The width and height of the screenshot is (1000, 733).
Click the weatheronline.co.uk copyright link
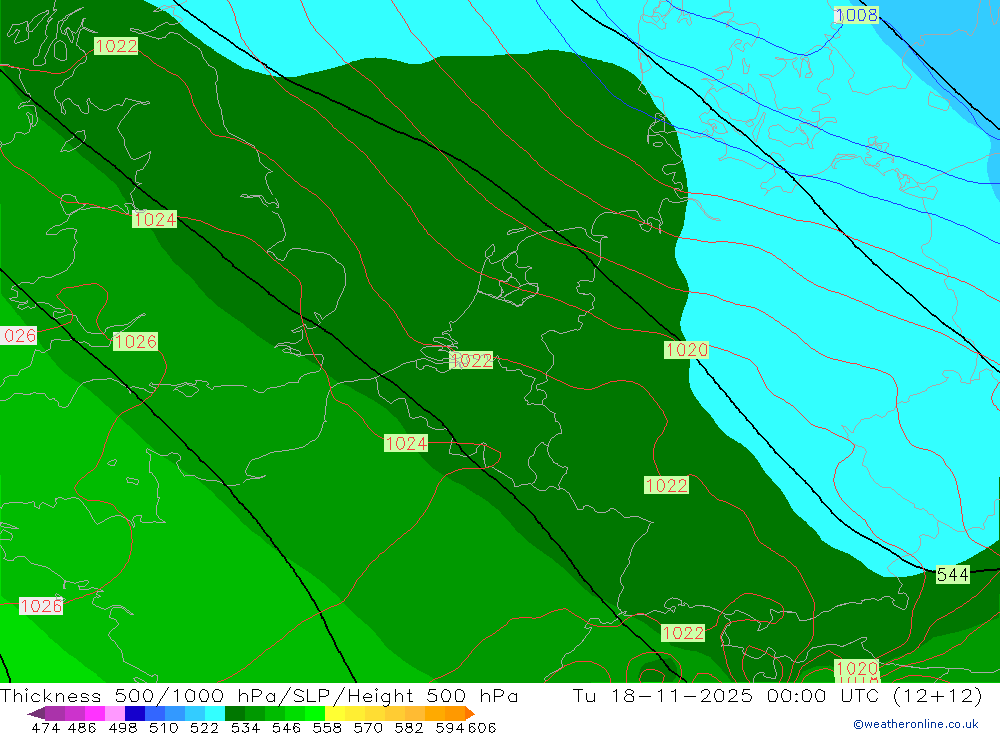click(916, 724)
